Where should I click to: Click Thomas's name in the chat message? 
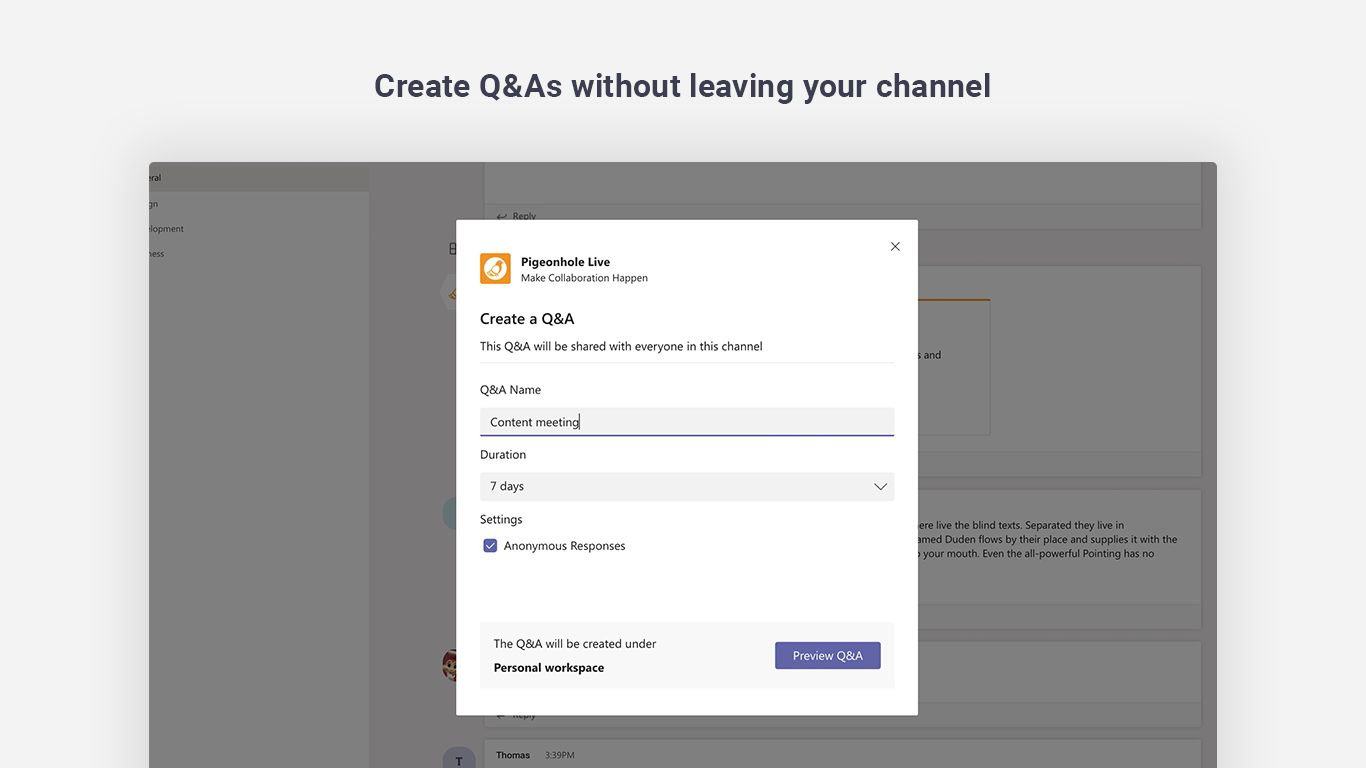[513, 755]
